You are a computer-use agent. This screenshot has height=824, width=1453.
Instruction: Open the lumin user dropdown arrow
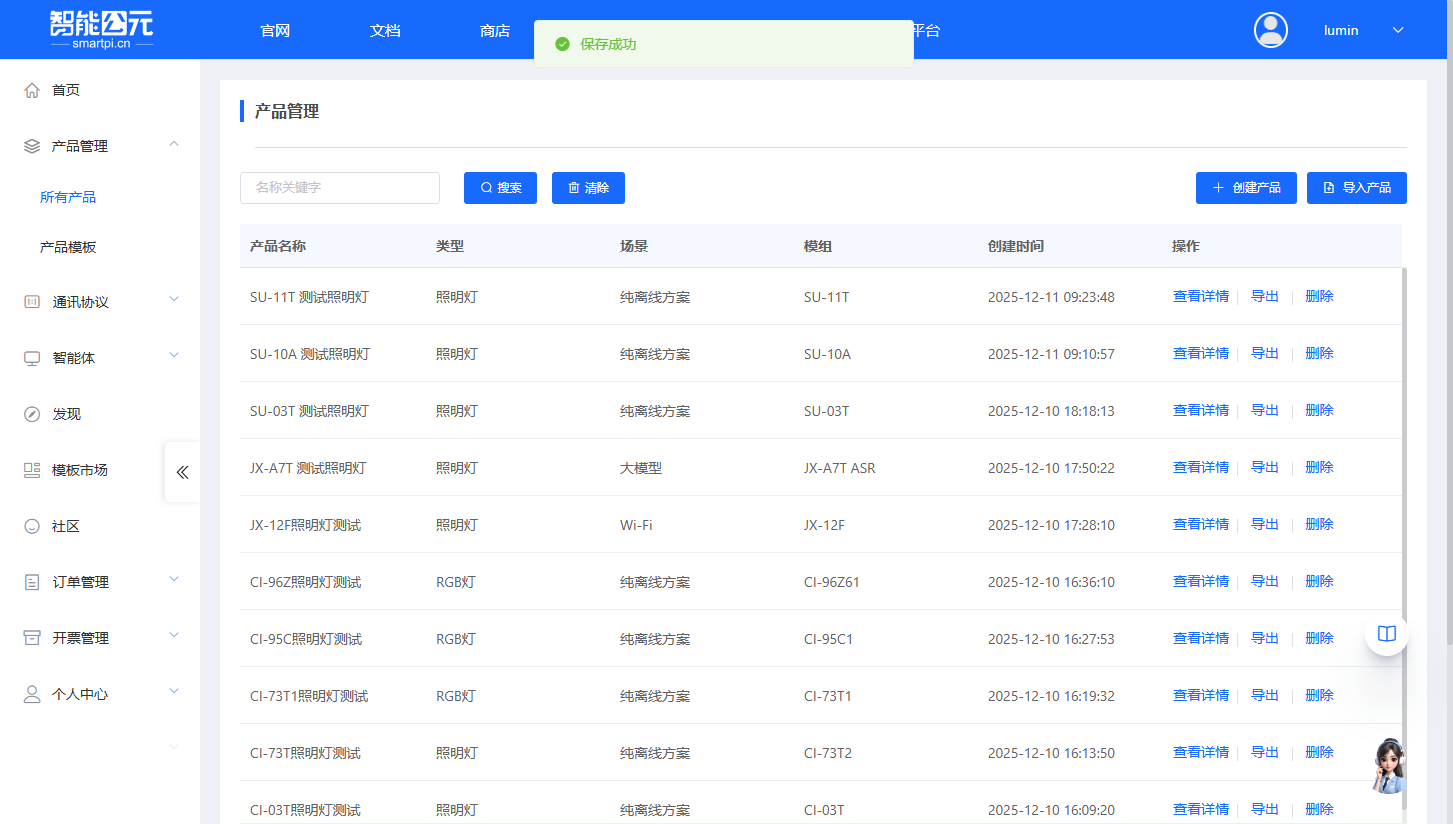click(x=1398, y=30)
